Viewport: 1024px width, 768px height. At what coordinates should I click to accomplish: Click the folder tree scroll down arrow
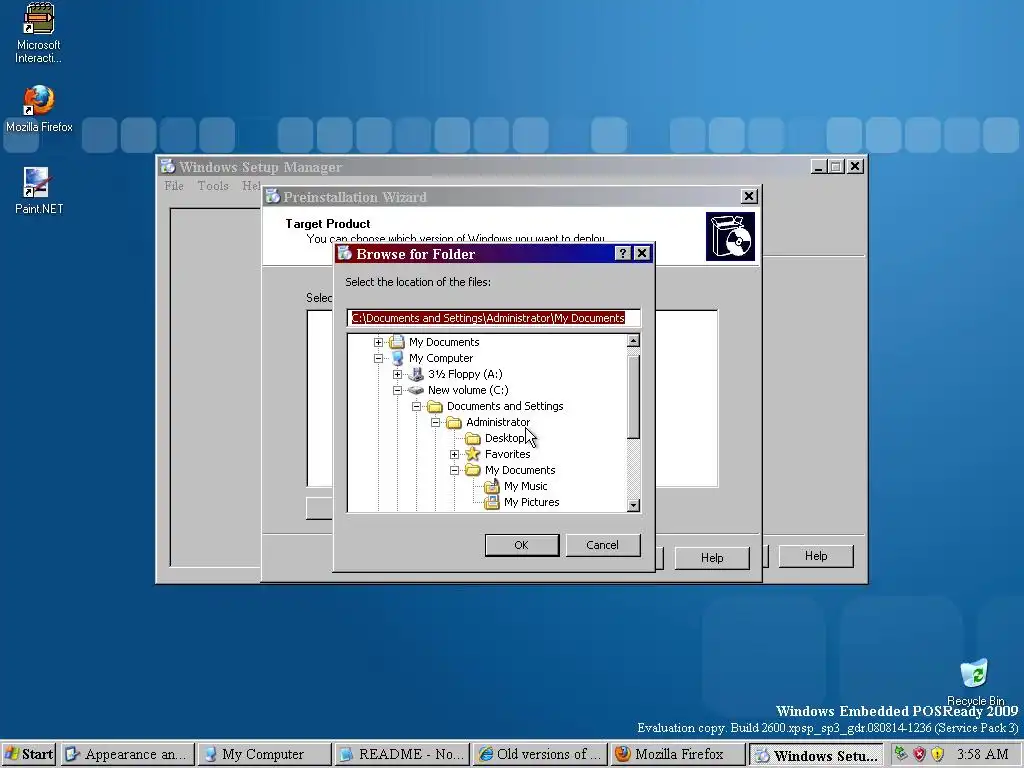633,505
